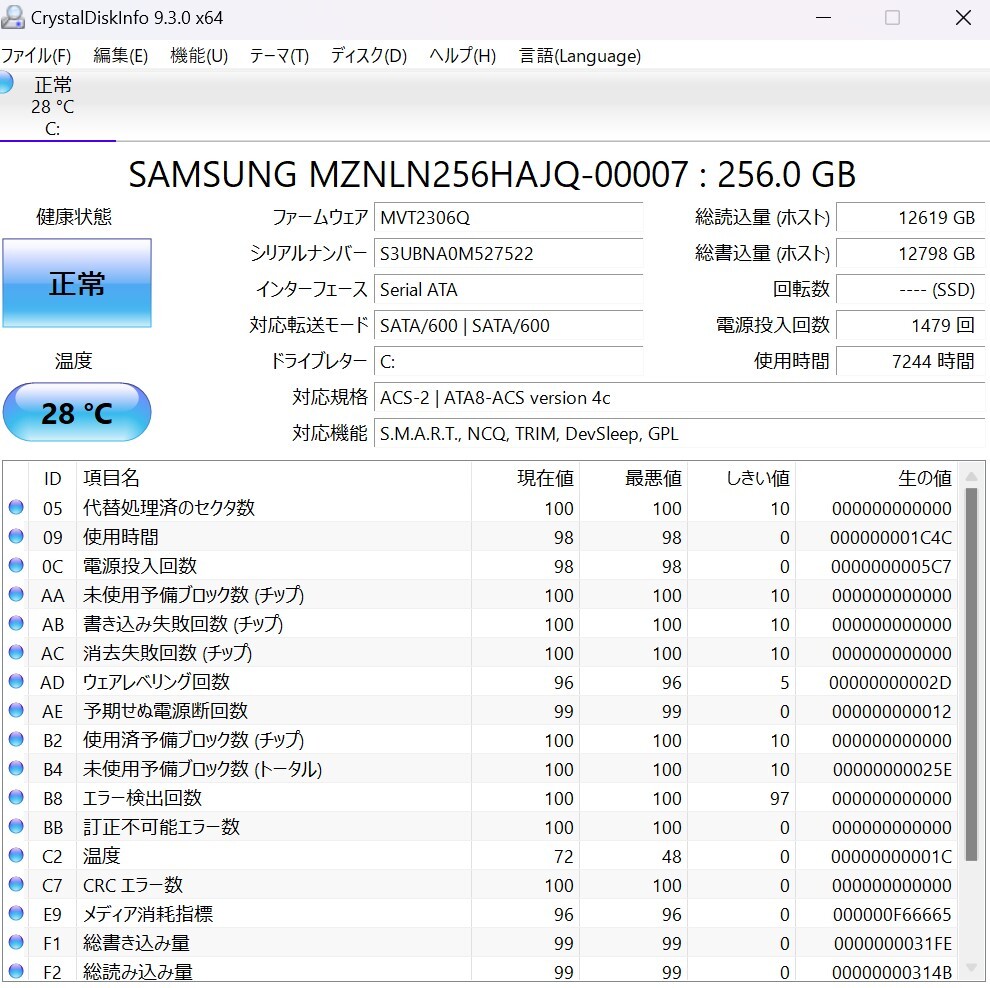Click the scrollbar up arrow in SMART list

tap(972, 476)
